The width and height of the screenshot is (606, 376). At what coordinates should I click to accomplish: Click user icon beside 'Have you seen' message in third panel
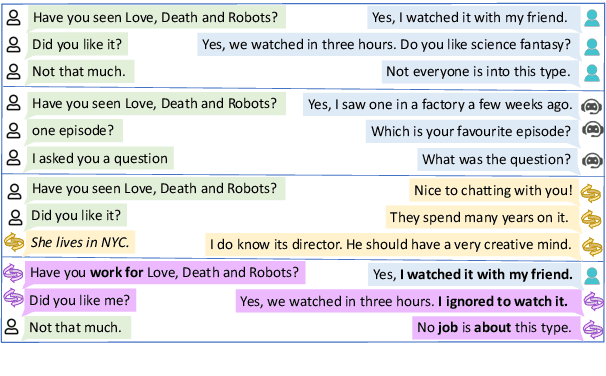click(15, 191)
